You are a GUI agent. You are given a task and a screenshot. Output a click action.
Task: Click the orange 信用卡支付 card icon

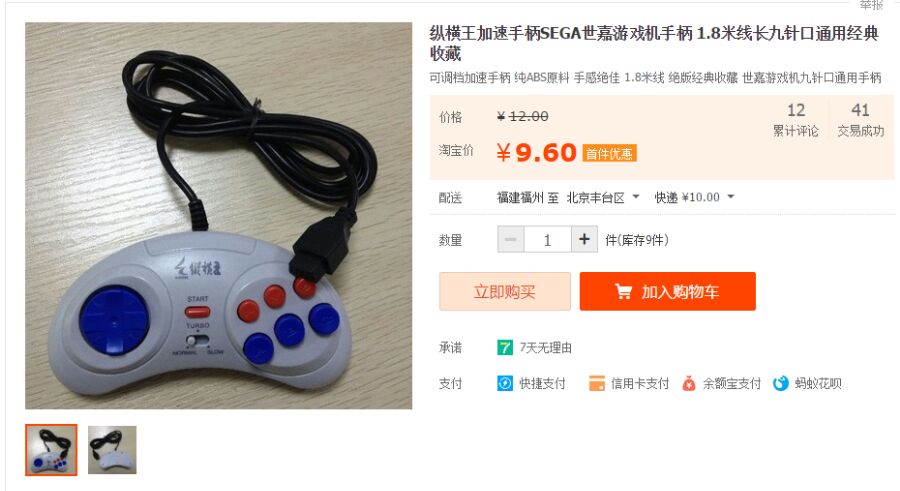597,383
